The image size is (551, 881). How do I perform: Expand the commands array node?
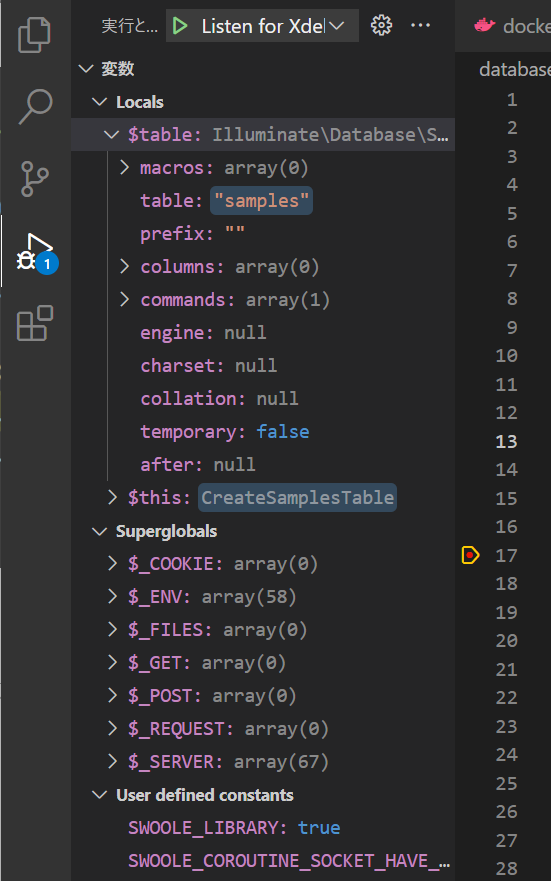tap(124, 299)
